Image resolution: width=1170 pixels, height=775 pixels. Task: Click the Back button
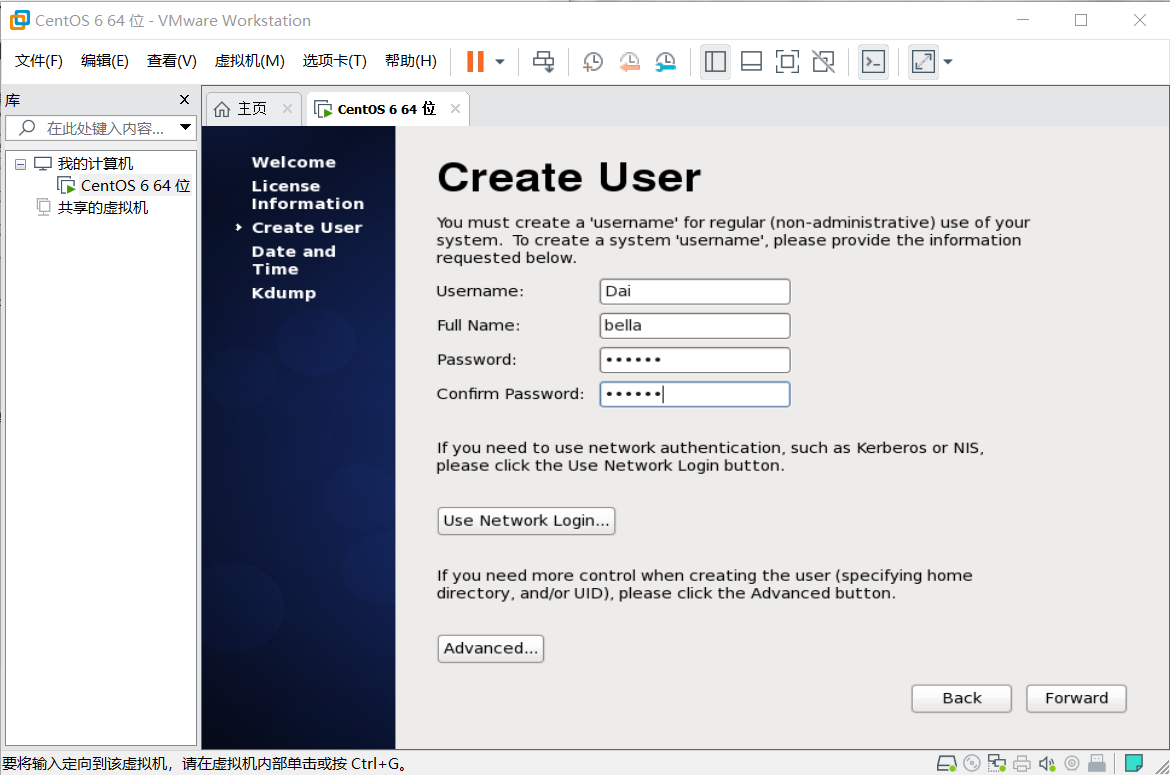tap(962, 698)
